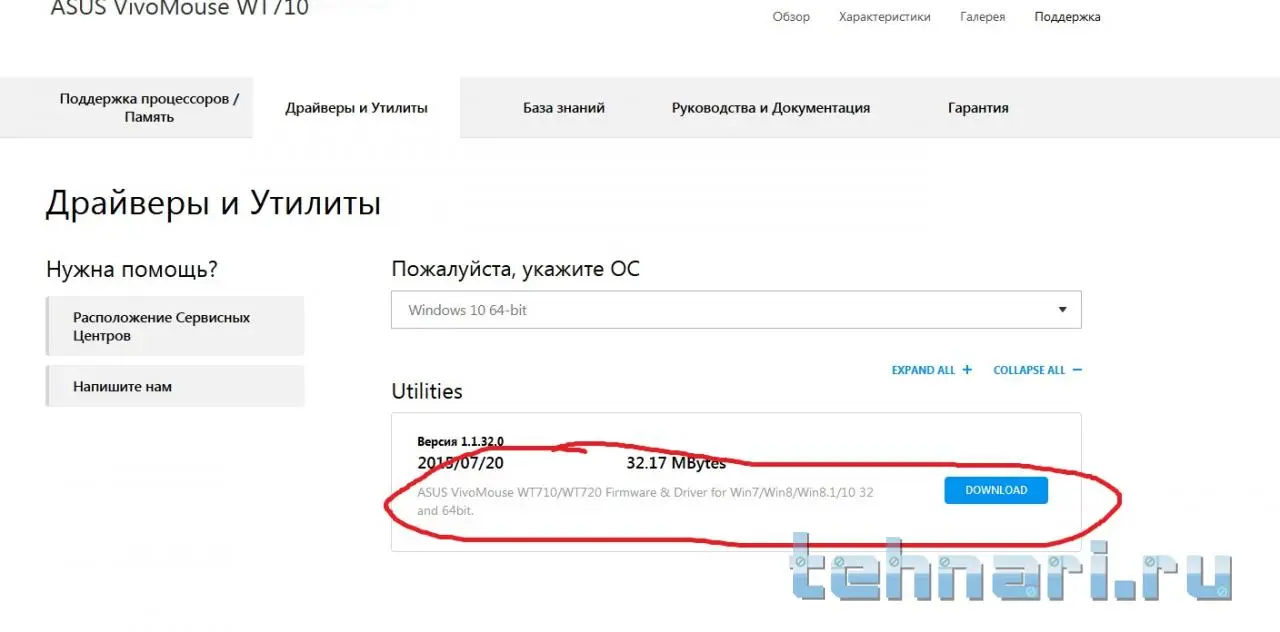Expand all driver entries
Screen dimensions: 1280x632
(x=931, y=370)
